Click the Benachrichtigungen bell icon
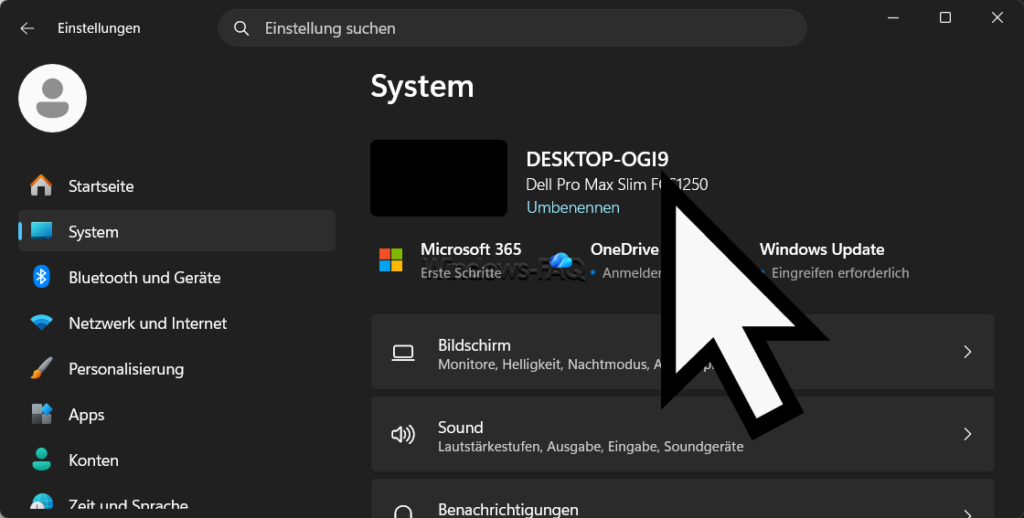Screen dimensions: 1024x518 [x=403, y=511]
